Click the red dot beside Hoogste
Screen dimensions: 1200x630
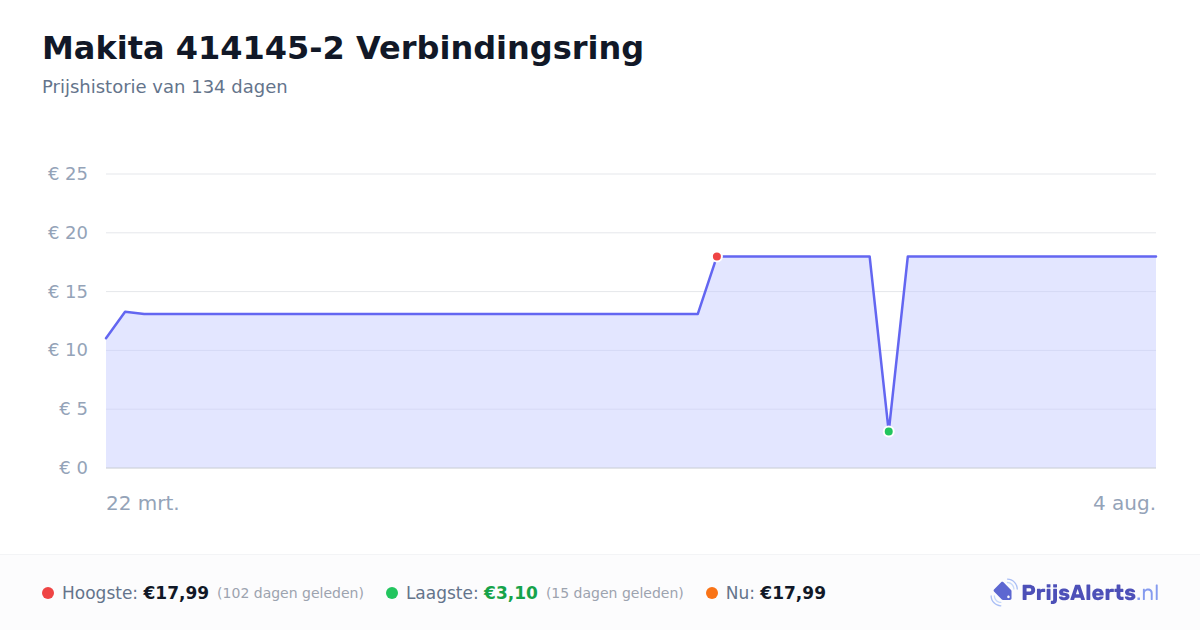pyautogui.click(x=48, y=593)
